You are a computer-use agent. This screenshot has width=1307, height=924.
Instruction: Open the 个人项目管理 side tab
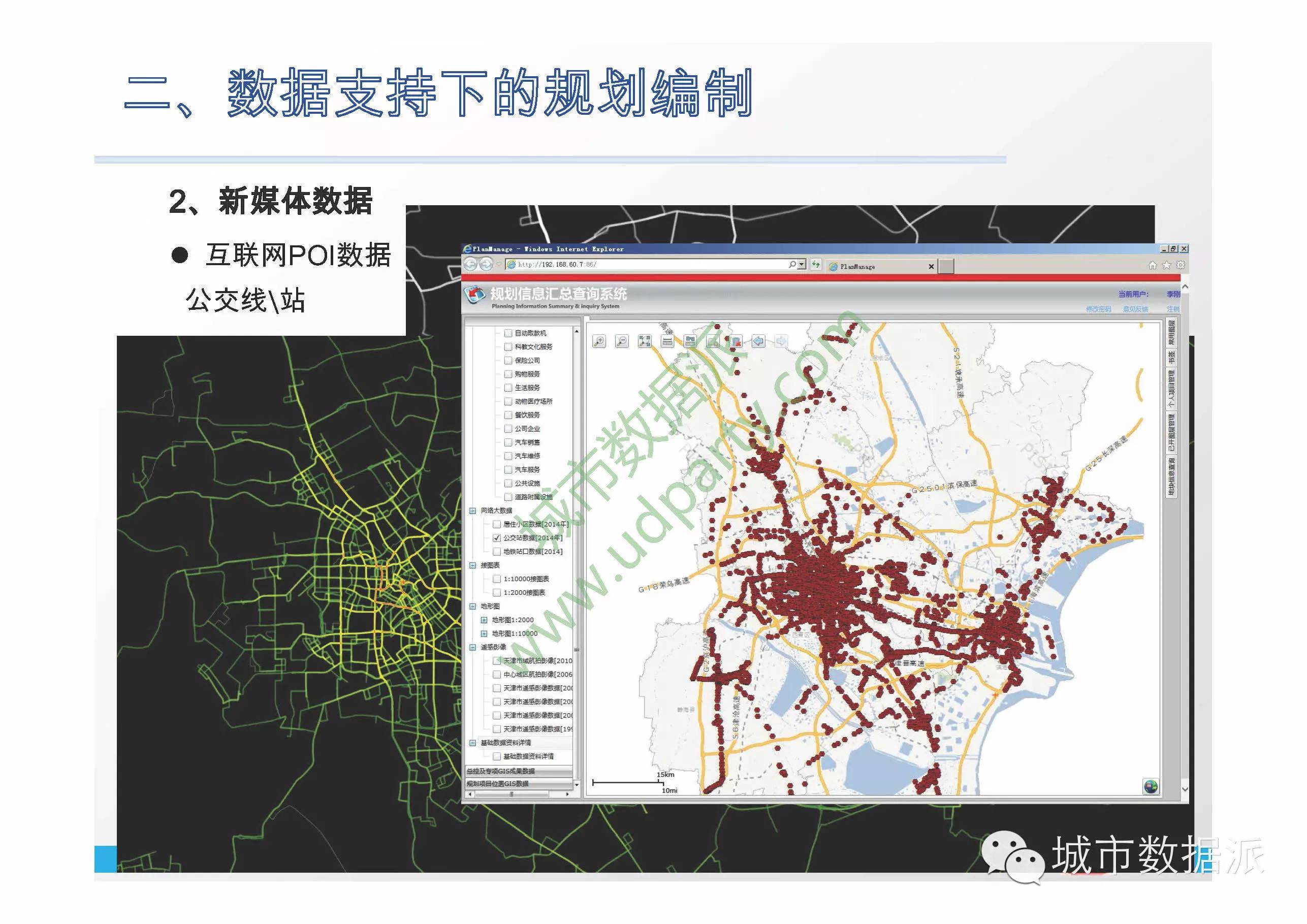coord(1171,389)
